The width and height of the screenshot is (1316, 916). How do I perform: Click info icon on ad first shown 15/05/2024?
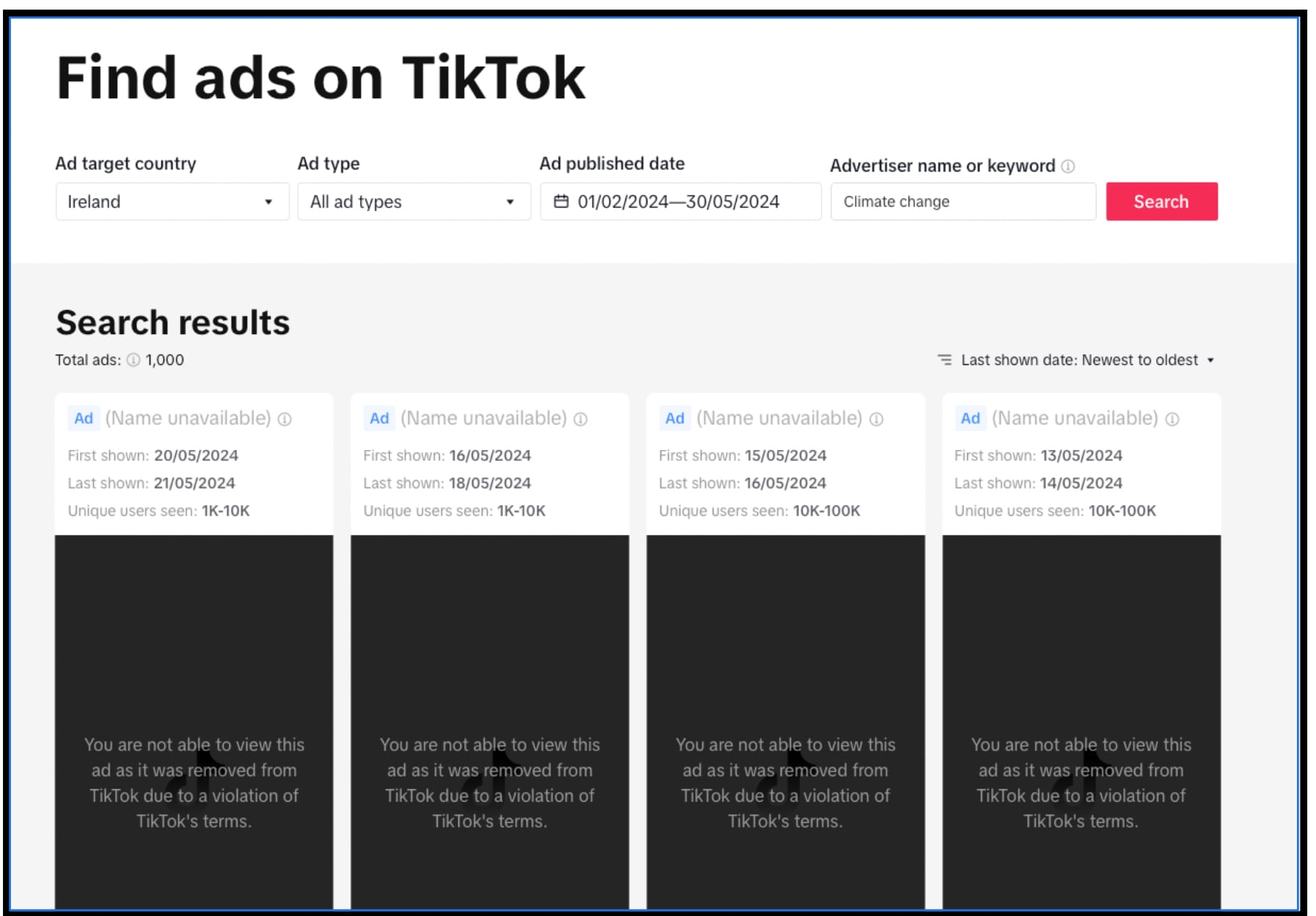876,419
